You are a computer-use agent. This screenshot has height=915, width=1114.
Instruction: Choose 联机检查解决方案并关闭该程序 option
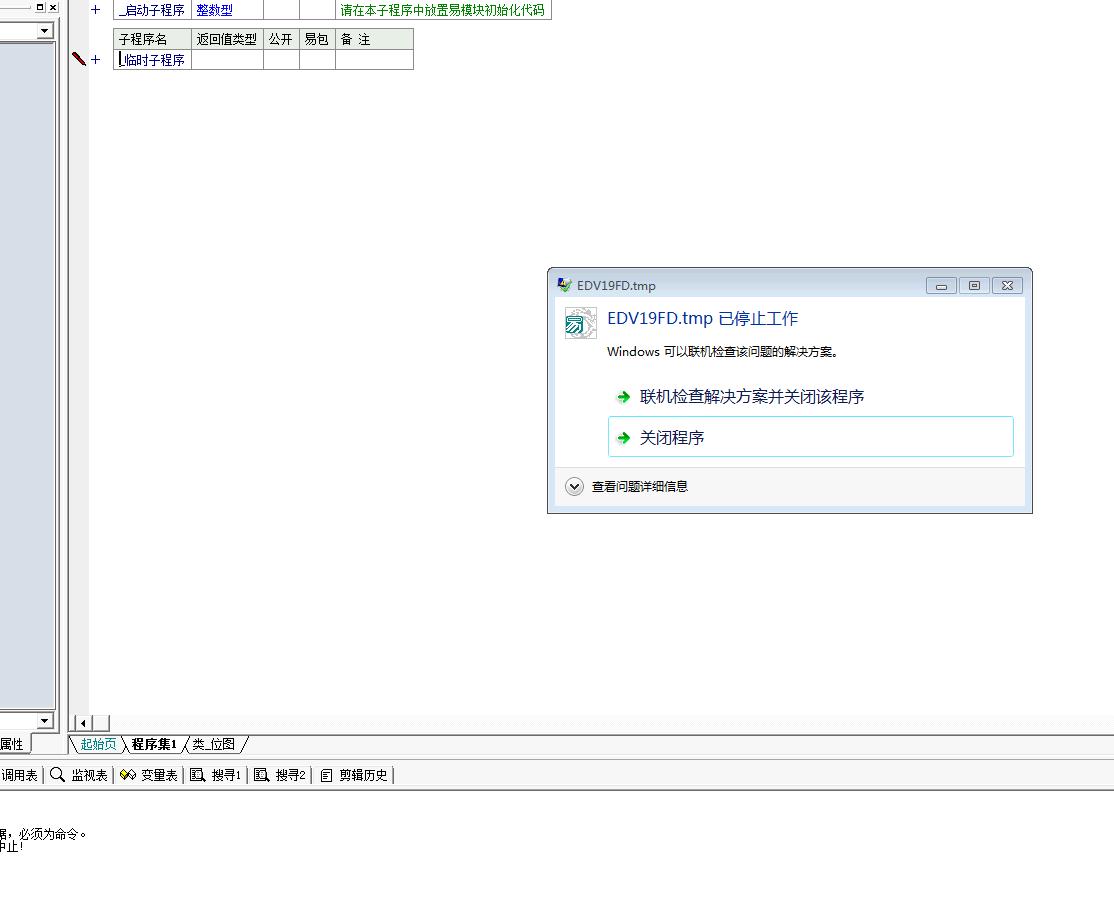751,397
